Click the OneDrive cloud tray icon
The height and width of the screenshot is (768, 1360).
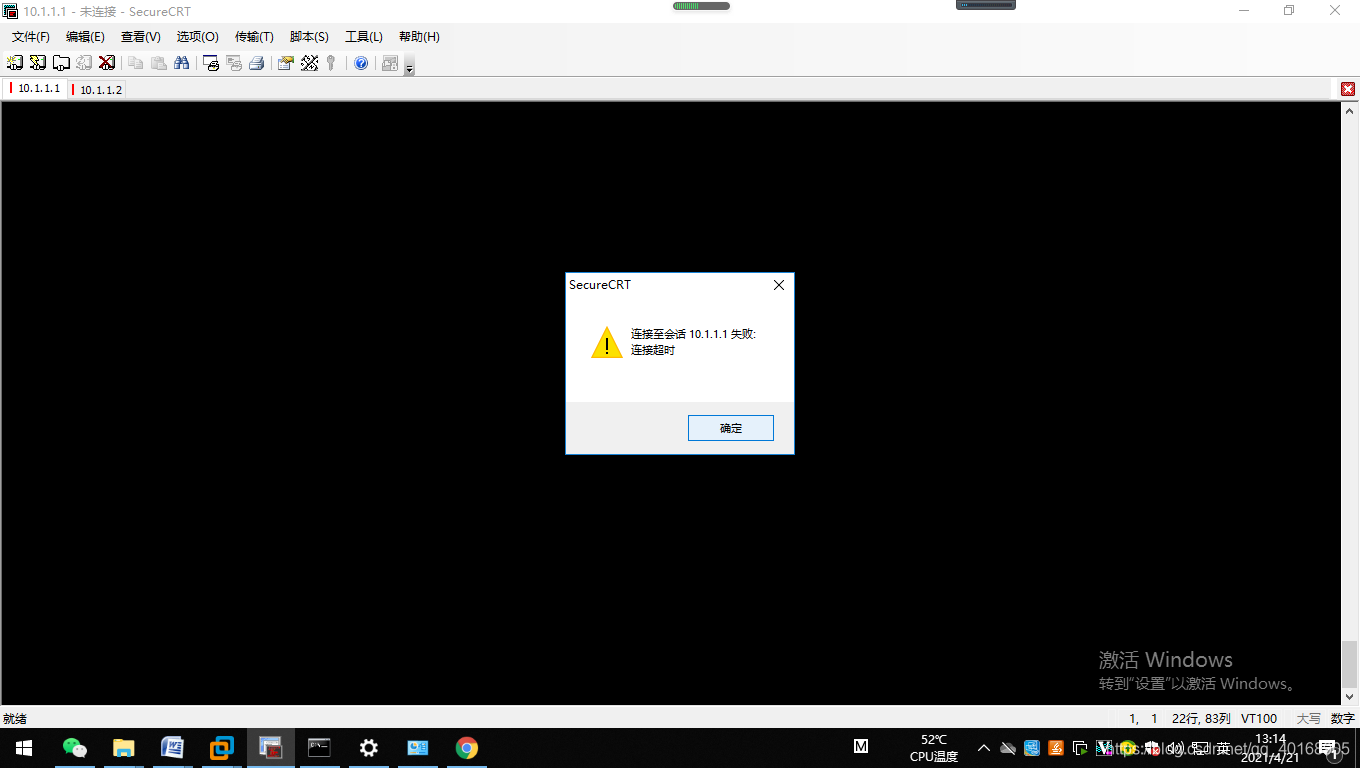(x=1008, y=748)
